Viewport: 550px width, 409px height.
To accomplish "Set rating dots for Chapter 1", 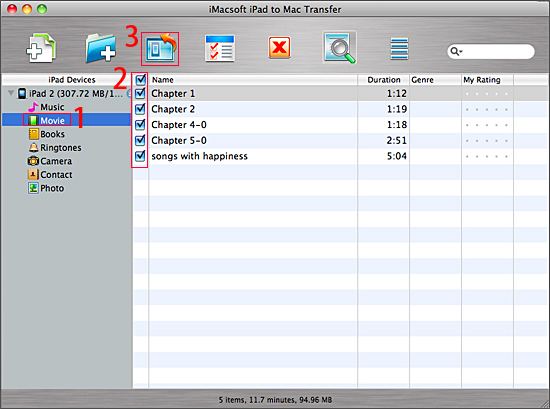I will pos(487,94).
